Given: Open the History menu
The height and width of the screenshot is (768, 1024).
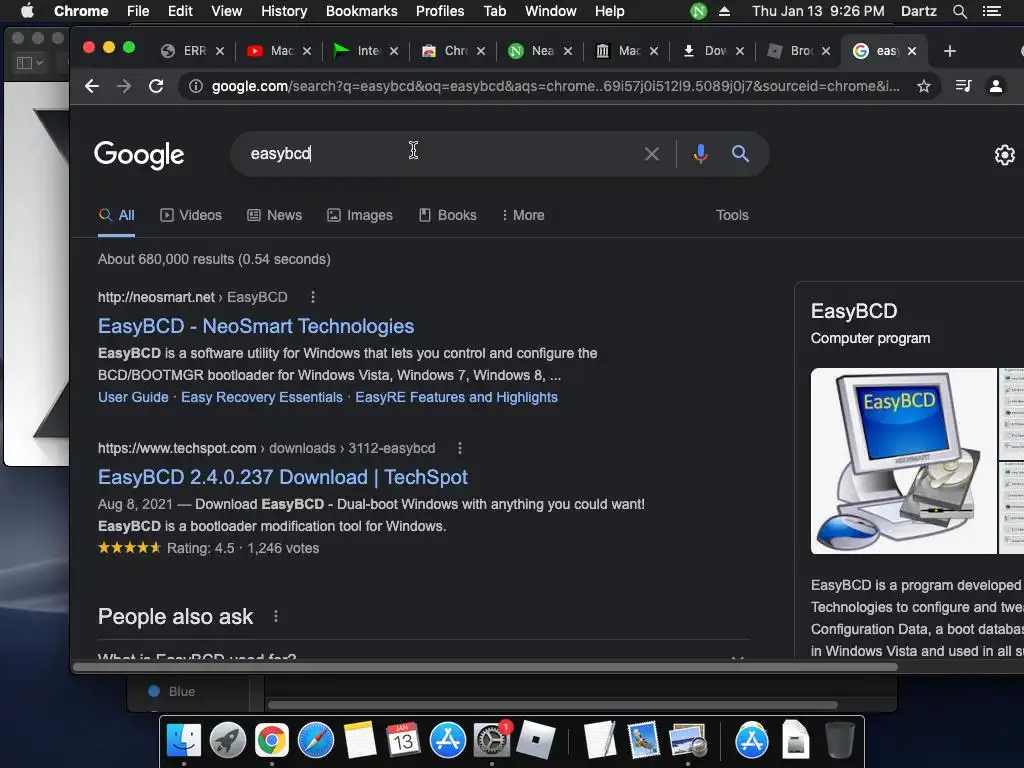Looking at the screenshot, I should [283, 11].
